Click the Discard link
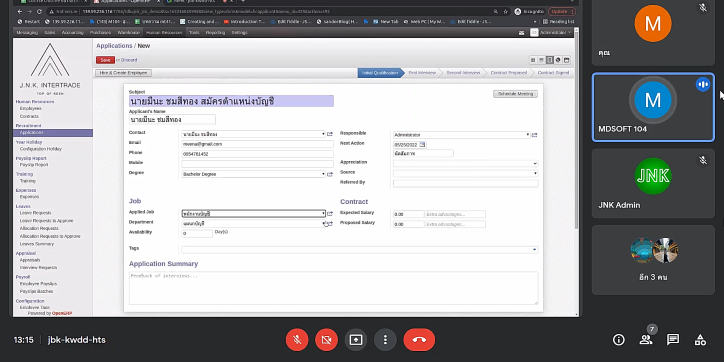This screenshot has width=724, height=362. click(128, 60)
